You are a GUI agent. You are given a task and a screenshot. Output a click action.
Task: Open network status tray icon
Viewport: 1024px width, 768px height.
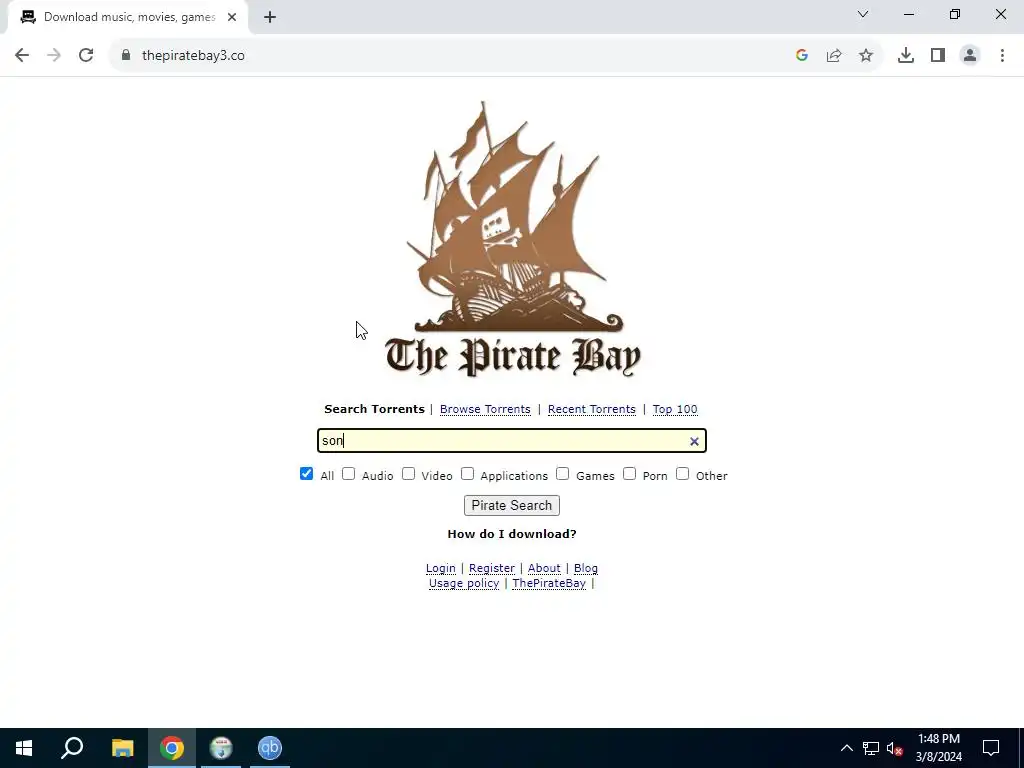click(871, 748)
